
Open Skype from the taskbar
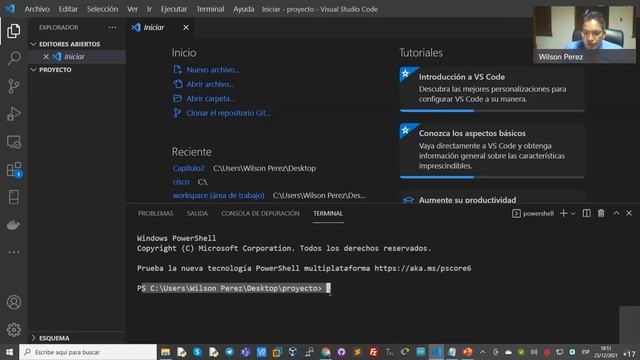tap(197, 352)
